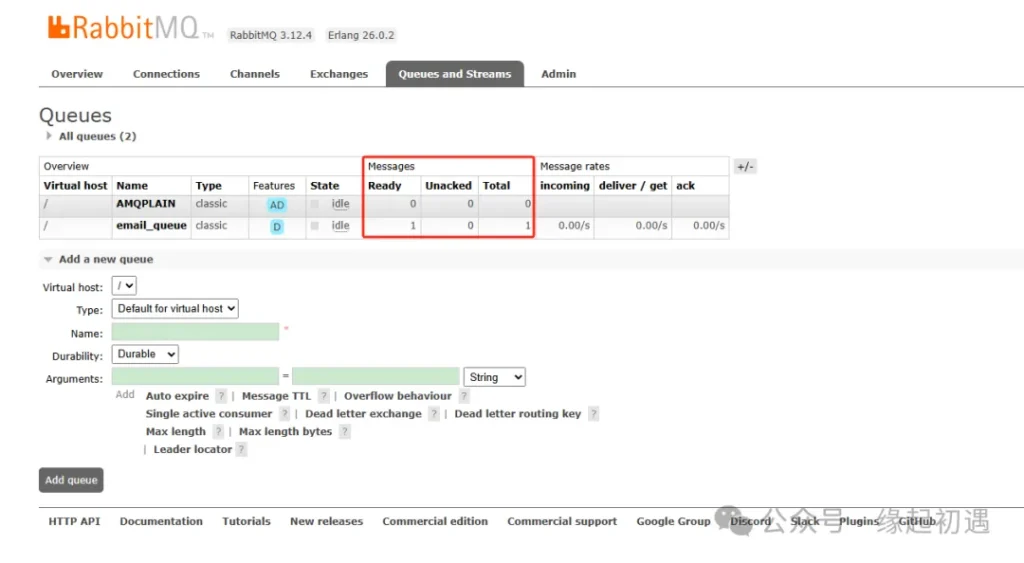Click the Add queue button

tap(71, 480)
